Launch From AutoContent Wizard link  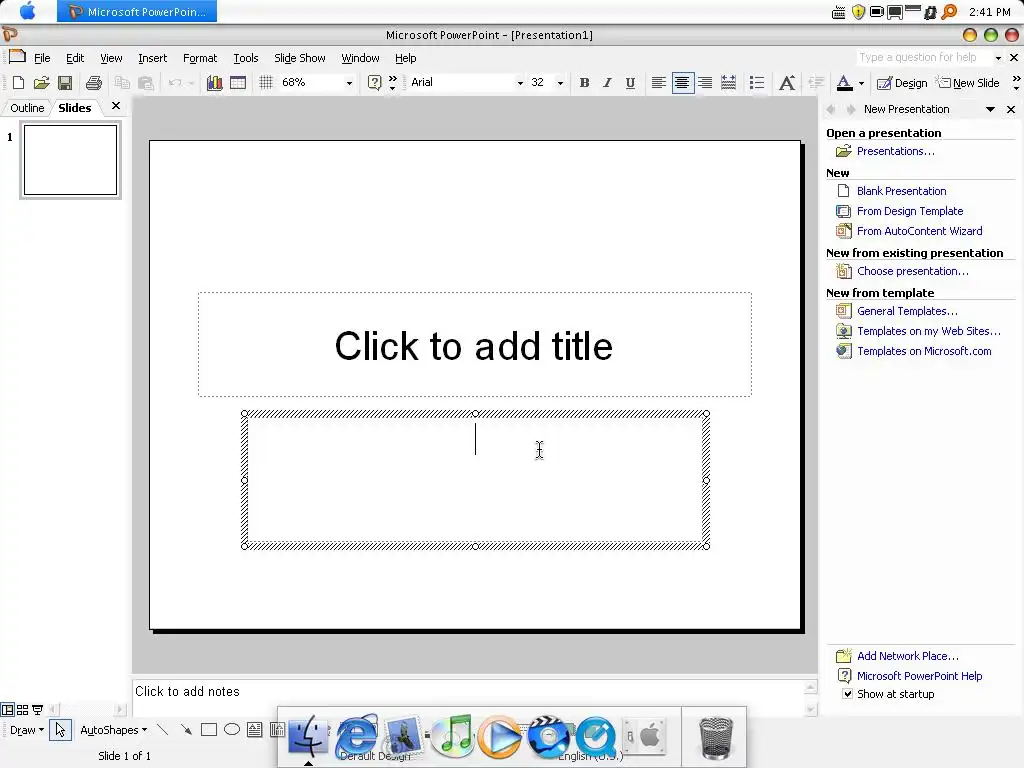click(920, 231)
